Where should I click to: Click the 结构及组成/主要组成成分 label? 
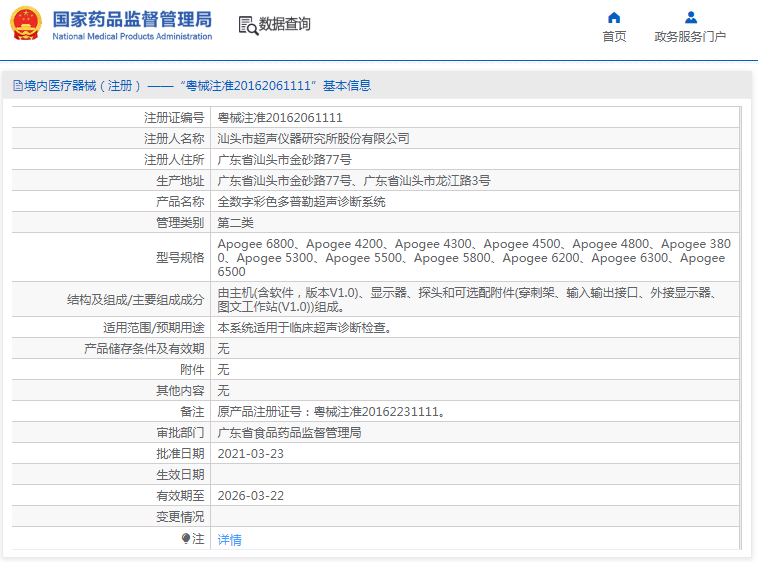click(x=135, y=300)
